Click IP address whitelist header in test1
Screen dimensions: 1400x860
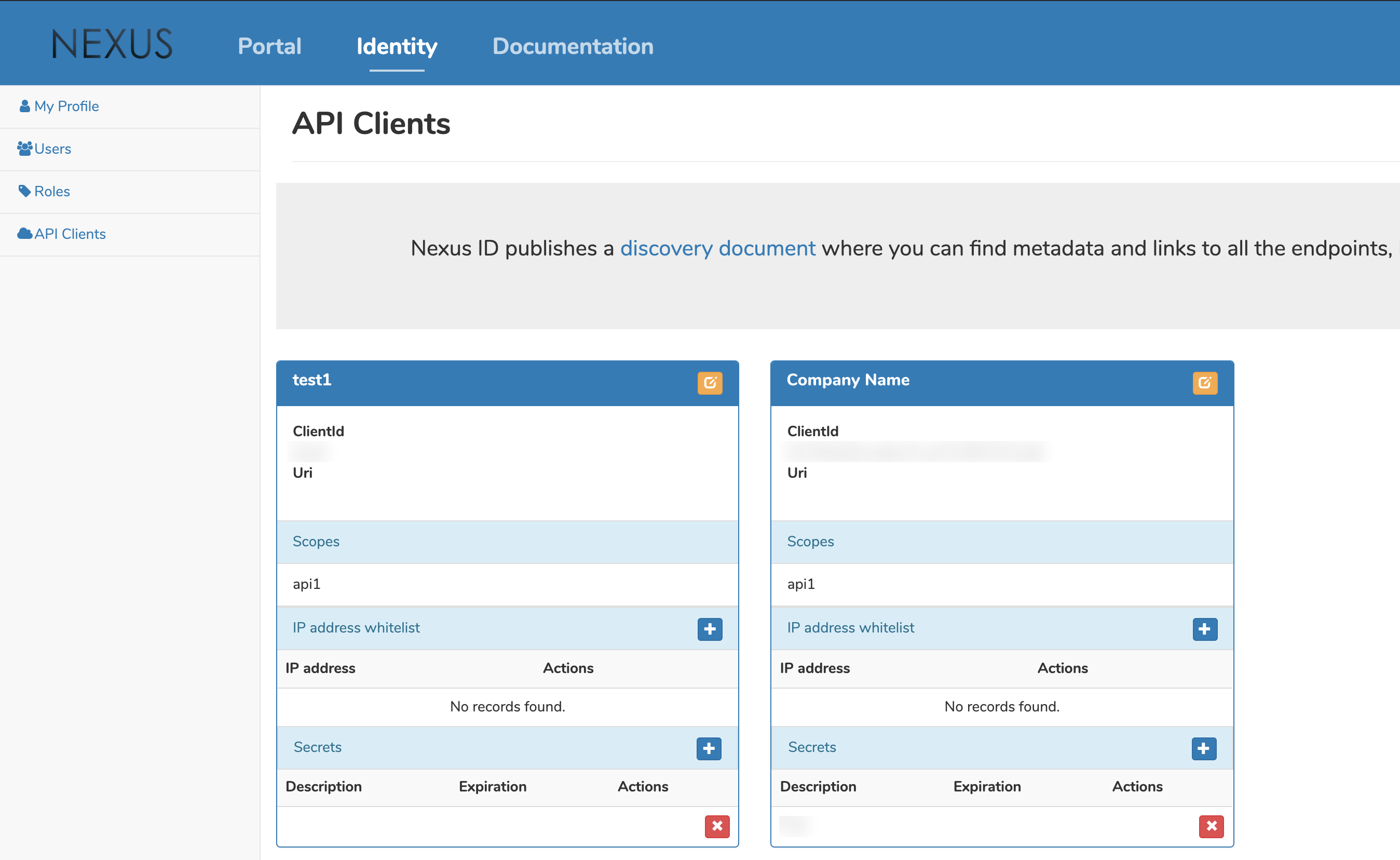tap(356, 628)
